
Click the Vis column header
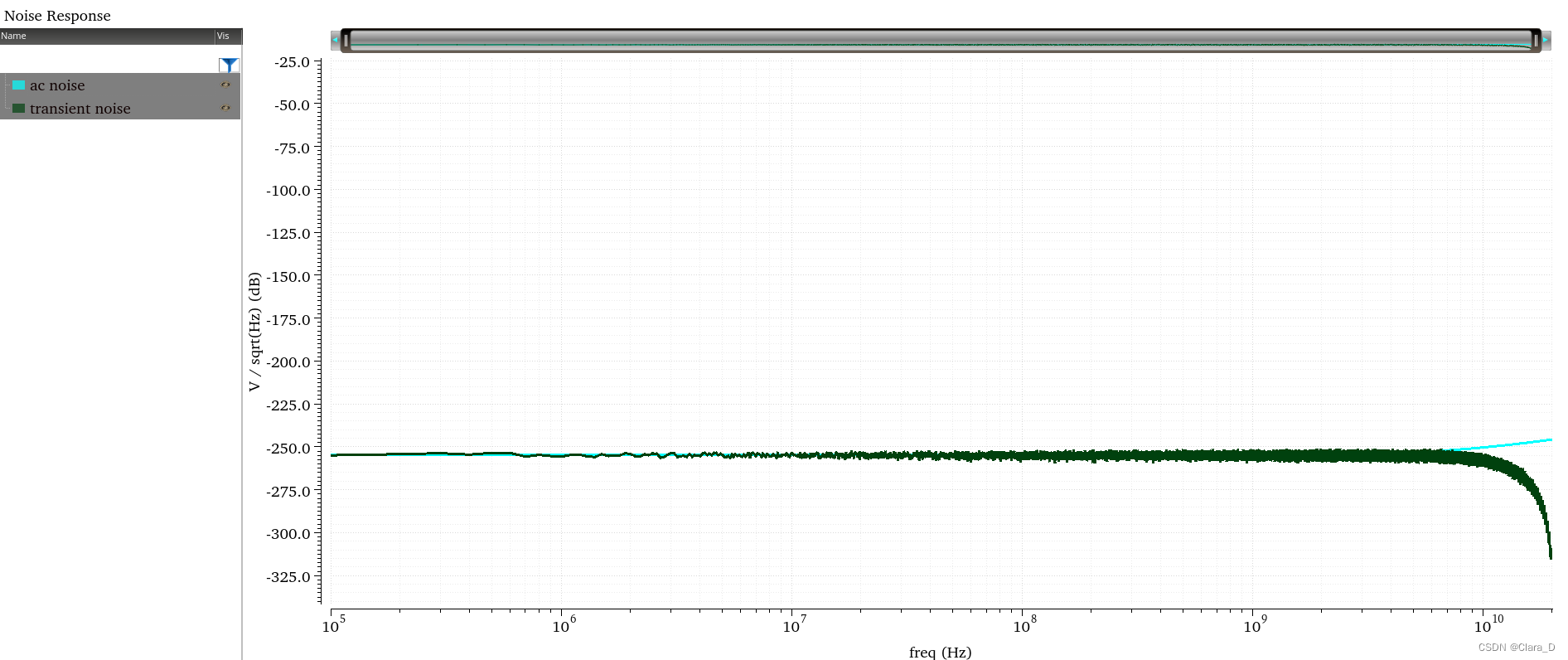tap(228, 36)
